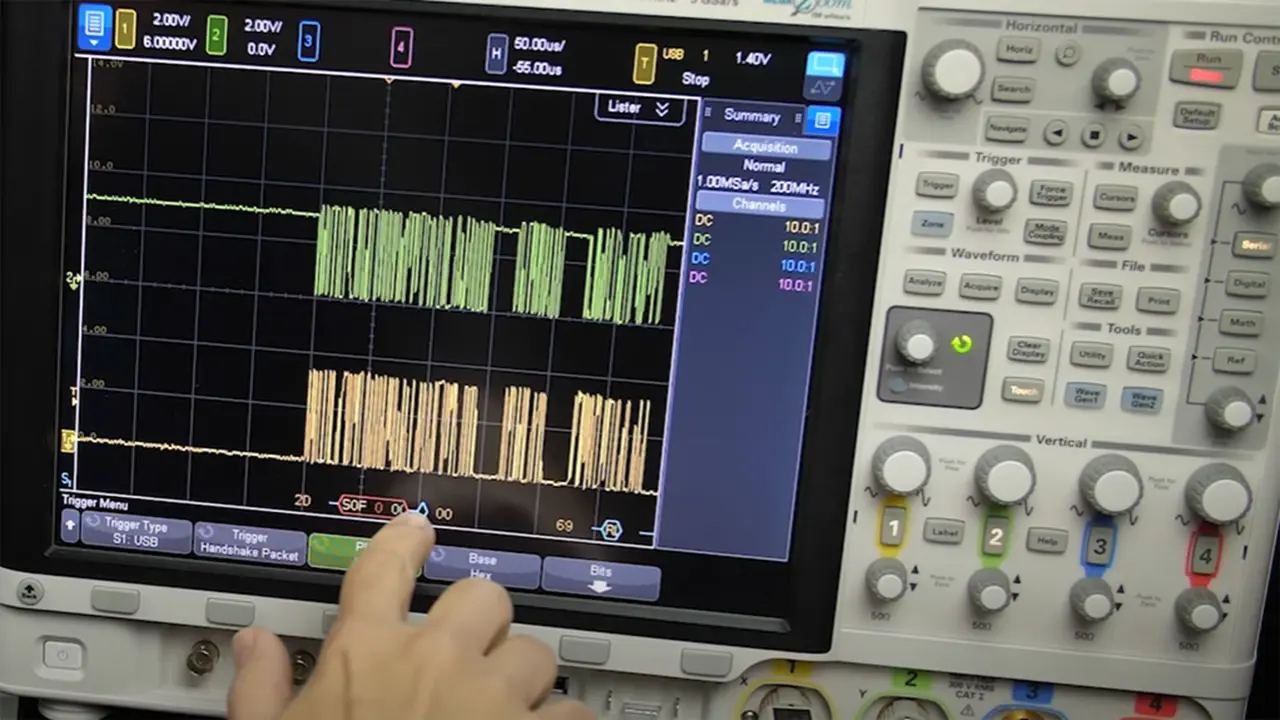Expand the Lister panel chevron
The width and height of the screenshot is (1280, 720).
click(661, 109)
